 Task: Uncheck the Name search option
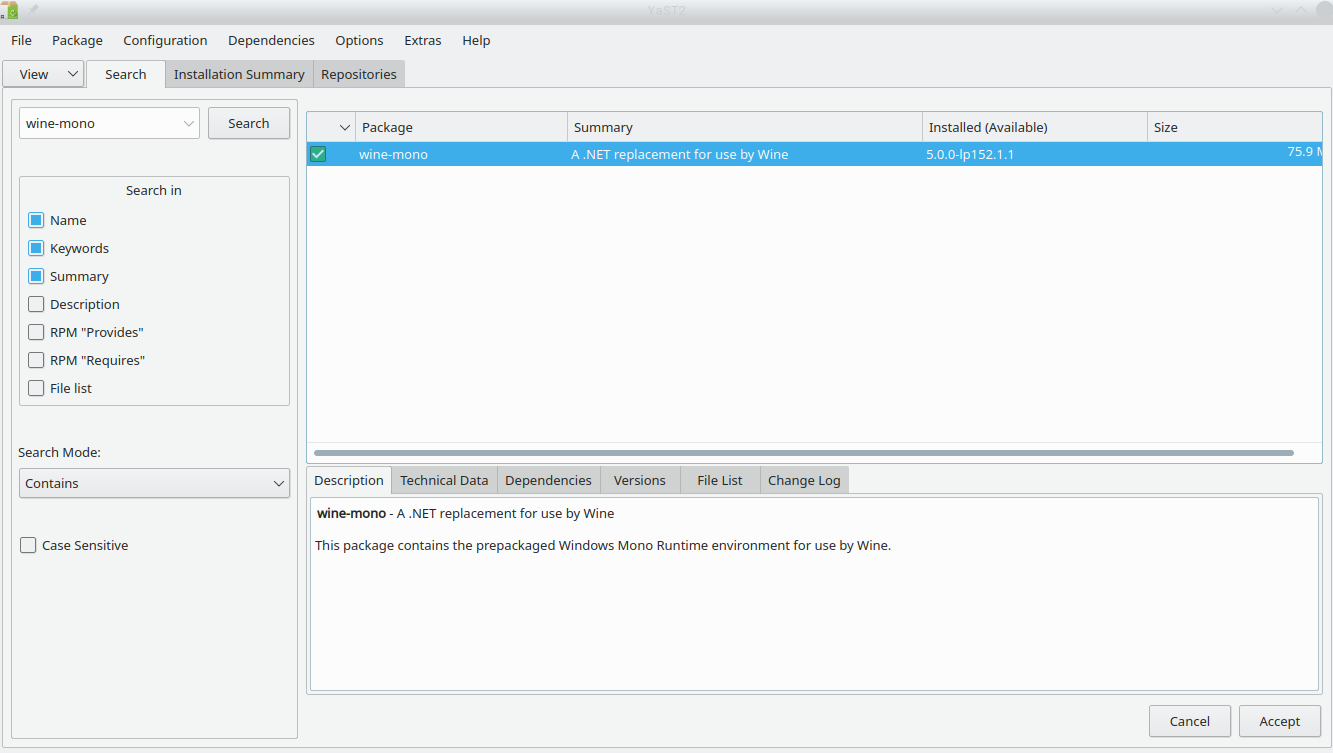tap(36, 220)
